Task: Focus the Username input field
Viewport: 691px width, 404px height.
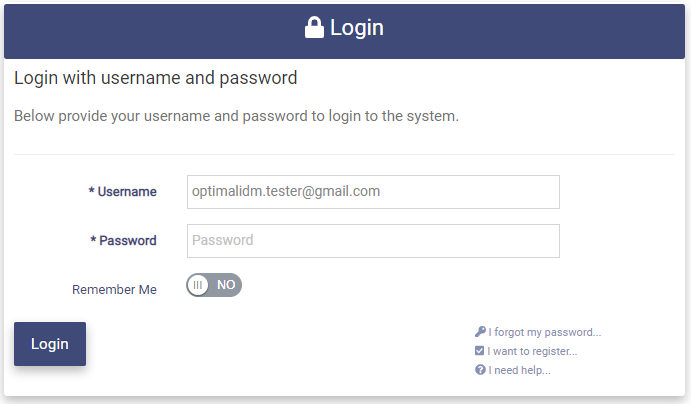Action: point(372,192)
